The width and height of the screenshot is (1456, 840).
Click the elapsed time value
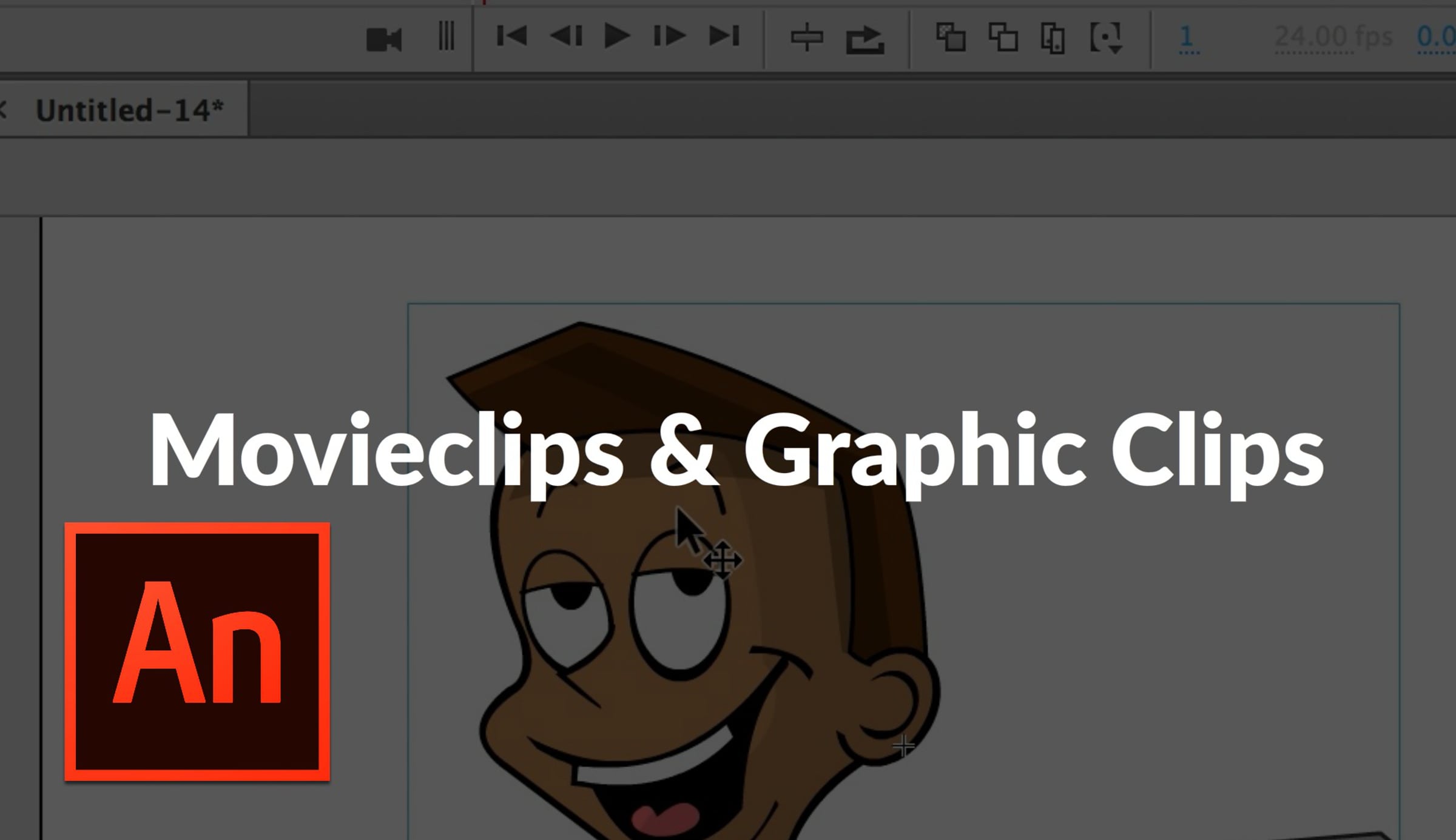[x=1437, y=38]
